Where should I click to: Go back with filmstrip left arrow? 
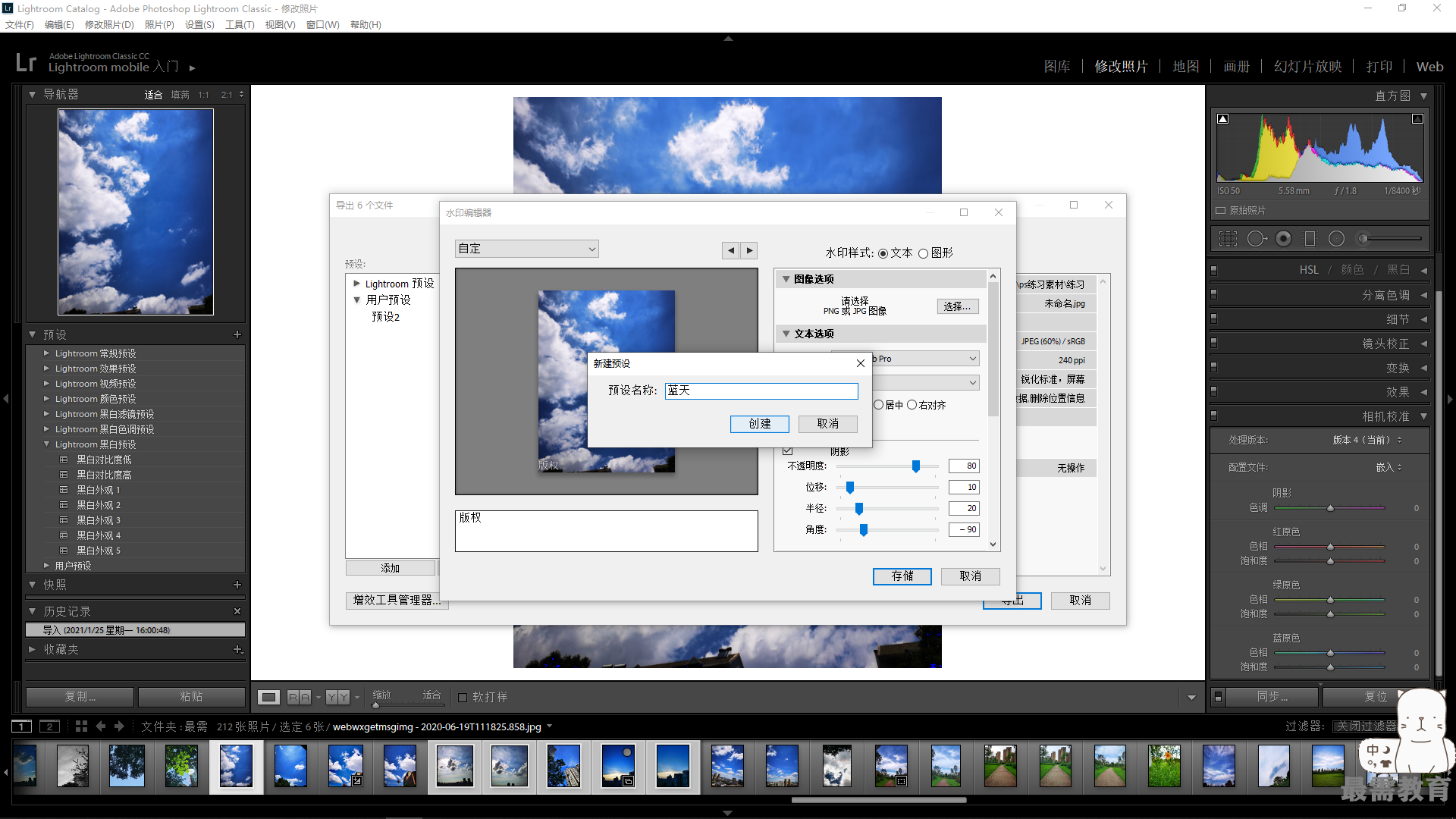coord(101,726)
